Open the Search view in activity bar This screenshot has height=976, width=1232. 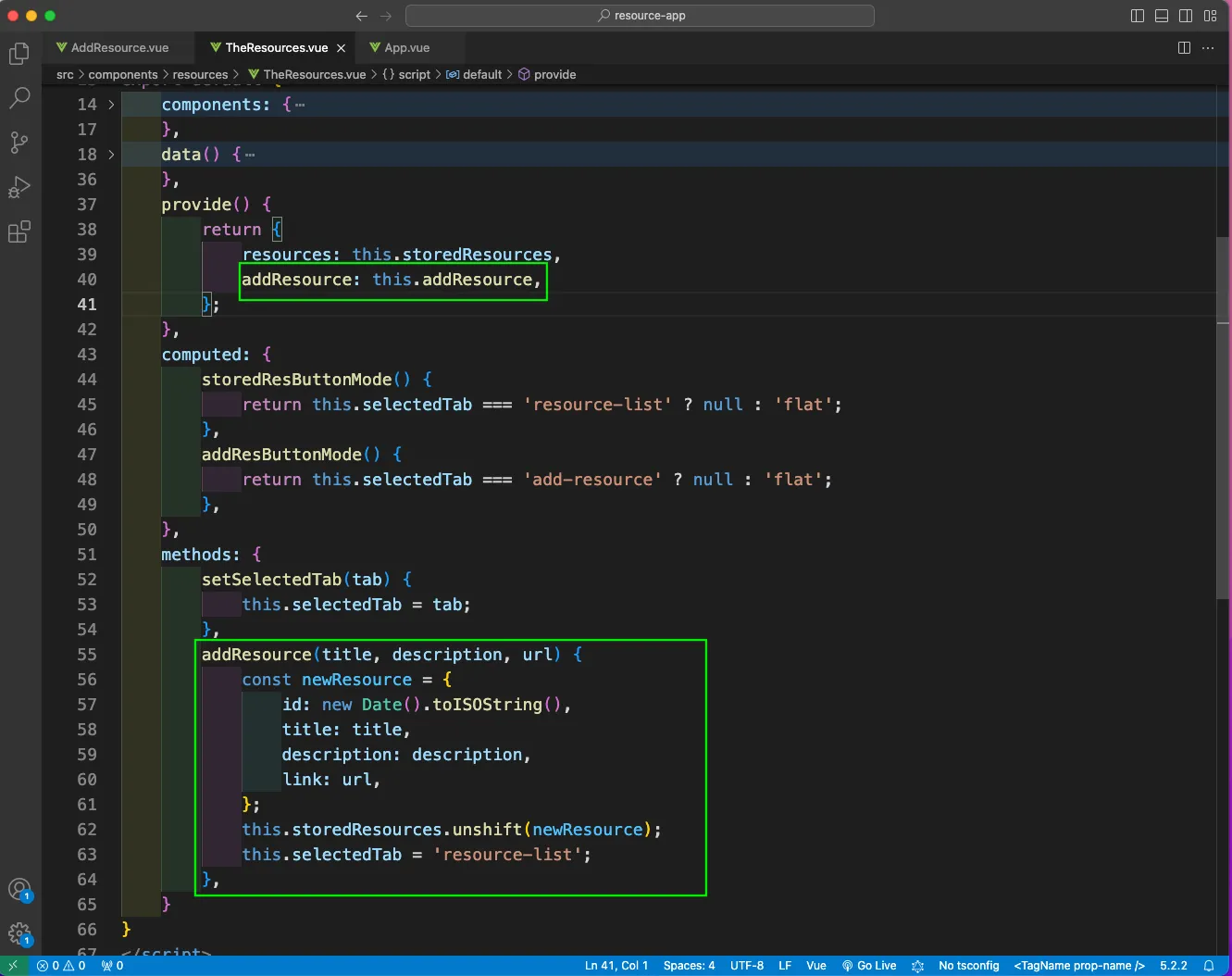[19, 97]
